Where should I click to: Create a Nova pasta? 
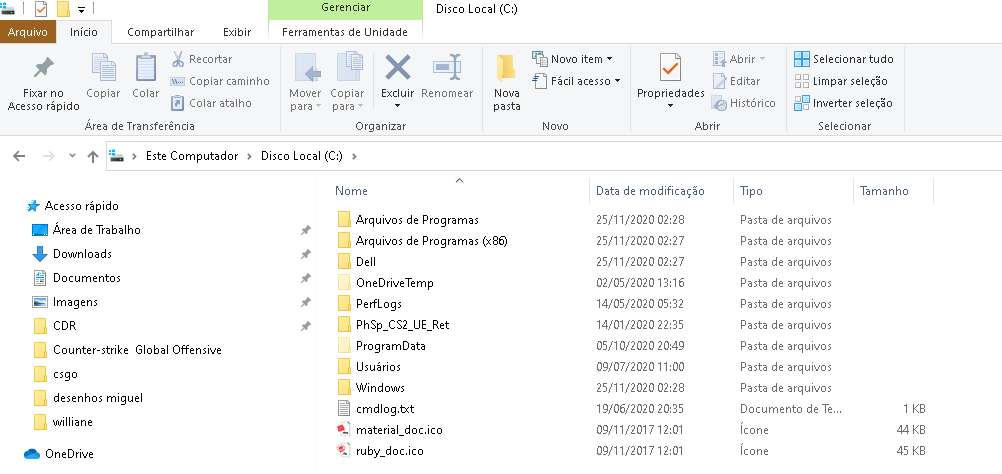(507, 82)
